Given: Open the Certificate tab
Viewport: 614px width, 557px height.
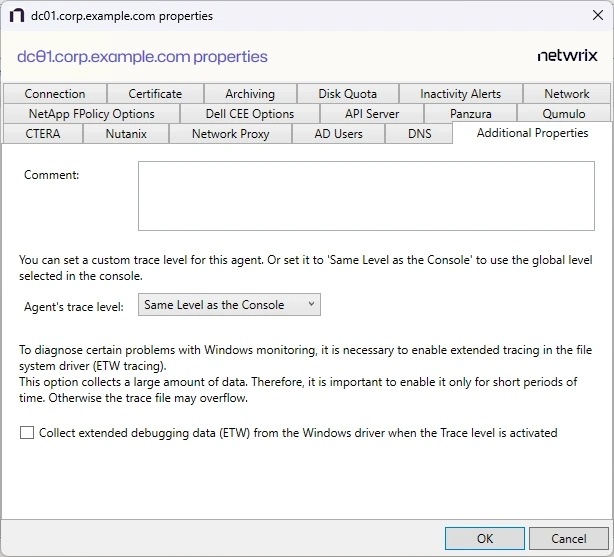Looking at the screenshot, I should point(155,94).
